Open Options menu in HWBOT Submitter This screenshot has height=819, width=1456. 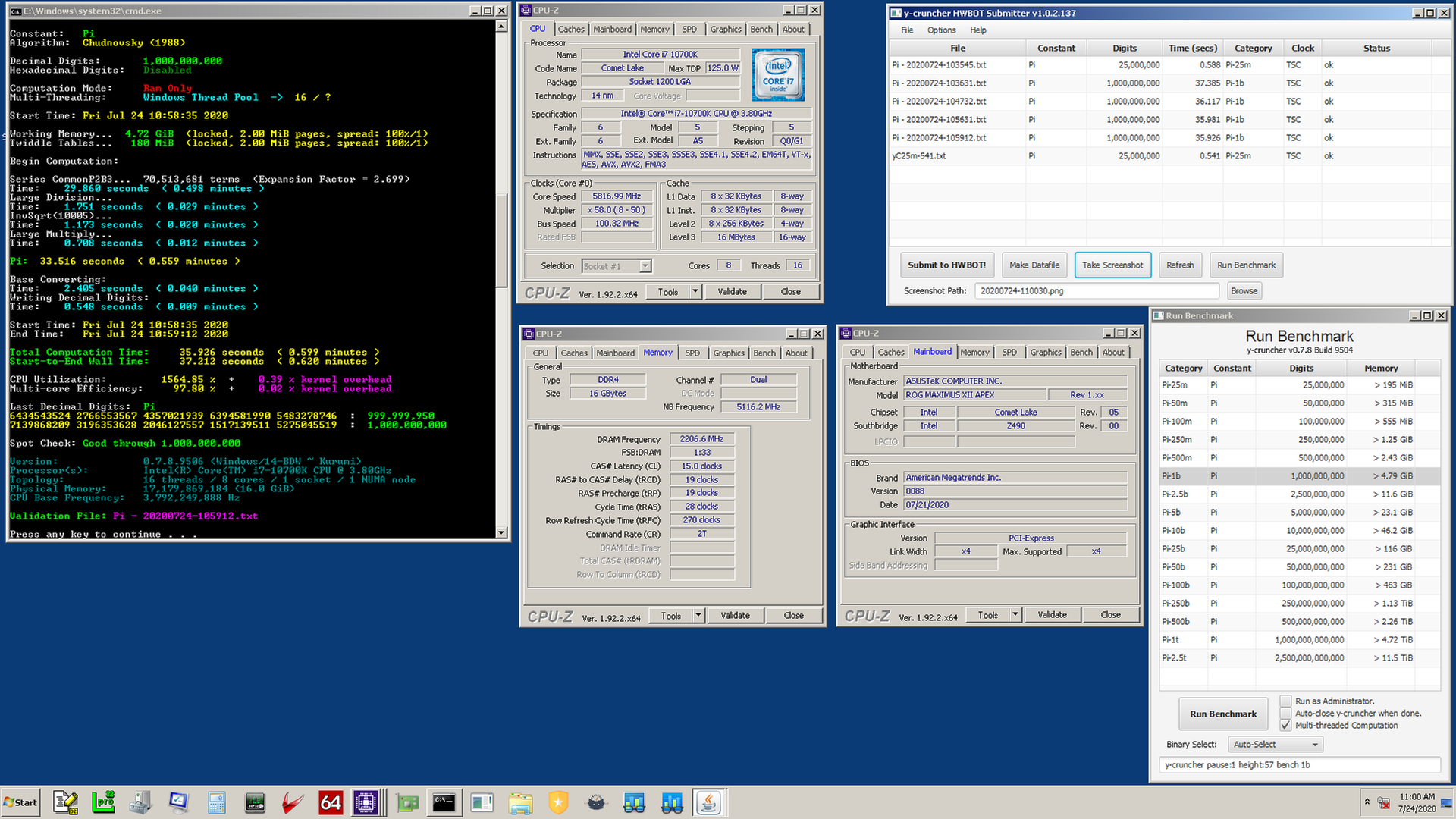(941, 30)
